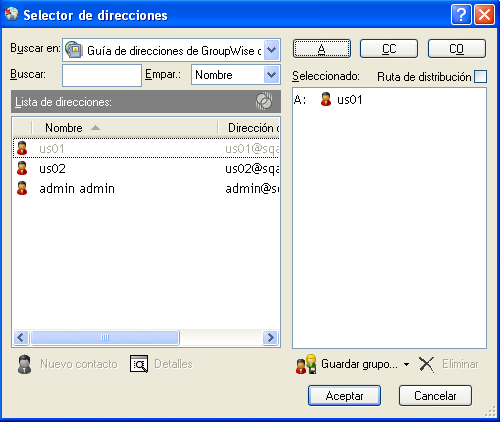Viewport: 500px width, 422px height.
Task: Click the Eliminar X icon
Action: point(427,364)
